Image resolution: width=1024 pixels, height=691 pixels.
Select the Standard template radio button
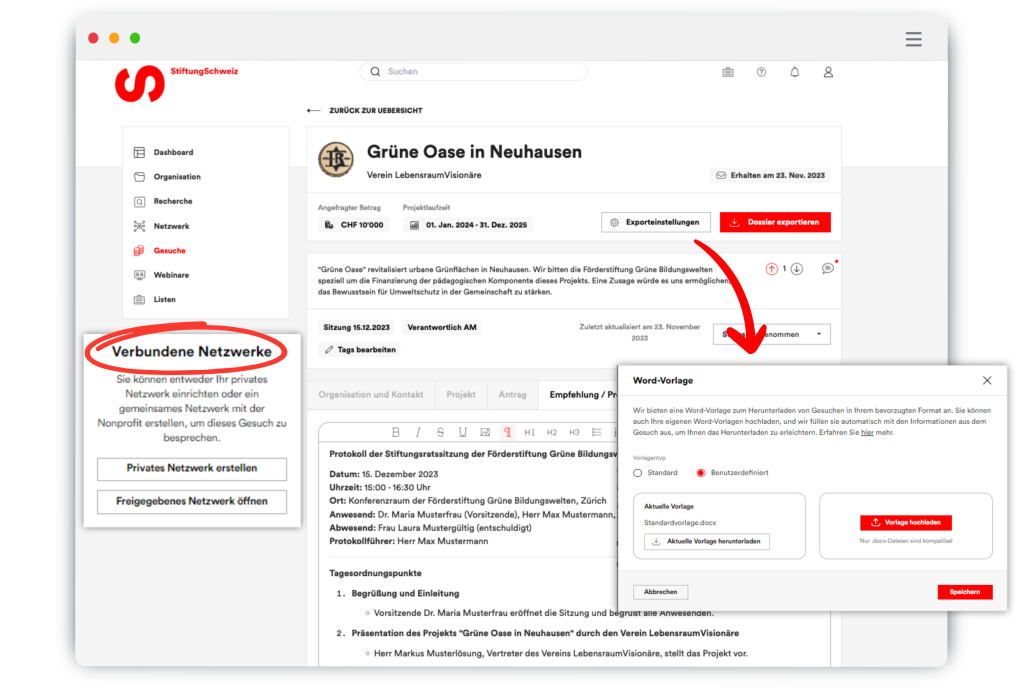638,472
